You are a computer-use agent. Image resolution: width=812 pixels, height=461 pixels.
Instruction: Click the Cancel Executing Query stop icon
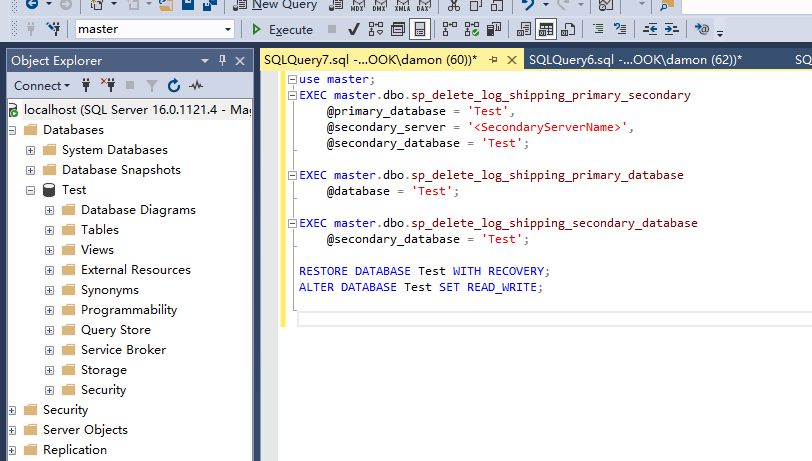(x=332, y=29)
